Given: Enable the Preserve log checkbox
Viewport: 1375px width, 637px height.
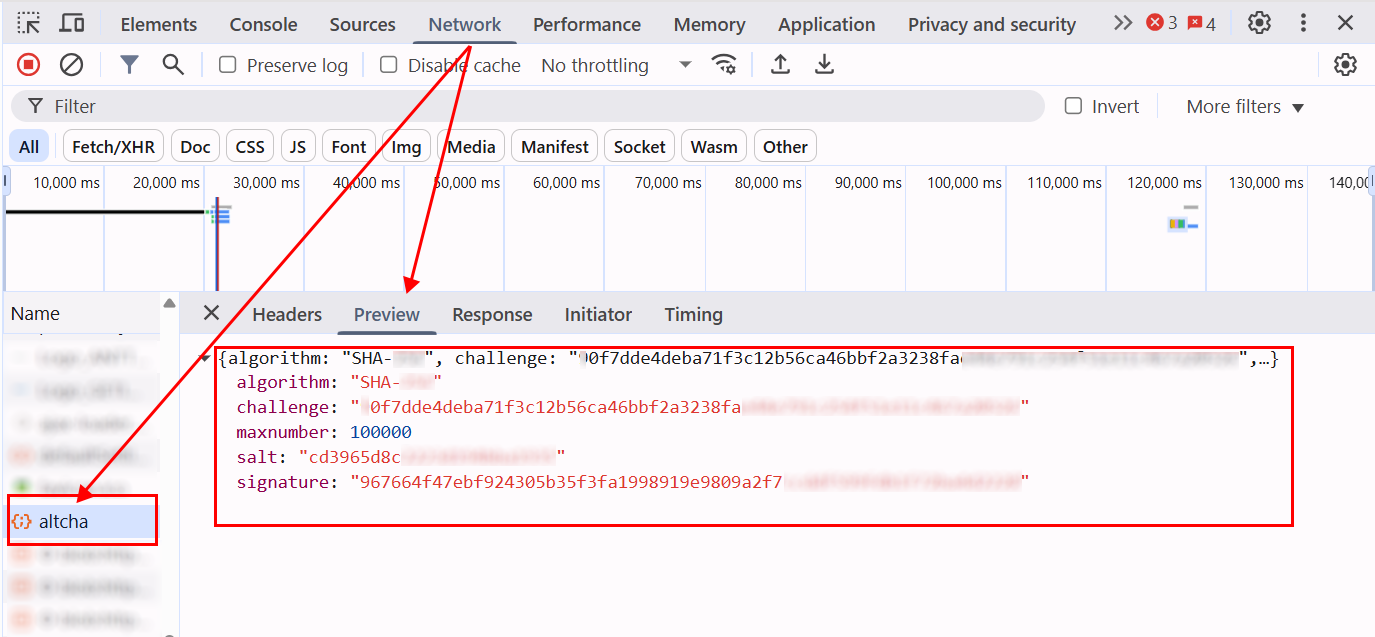Looking at the screenshot, I should point(228,65).
